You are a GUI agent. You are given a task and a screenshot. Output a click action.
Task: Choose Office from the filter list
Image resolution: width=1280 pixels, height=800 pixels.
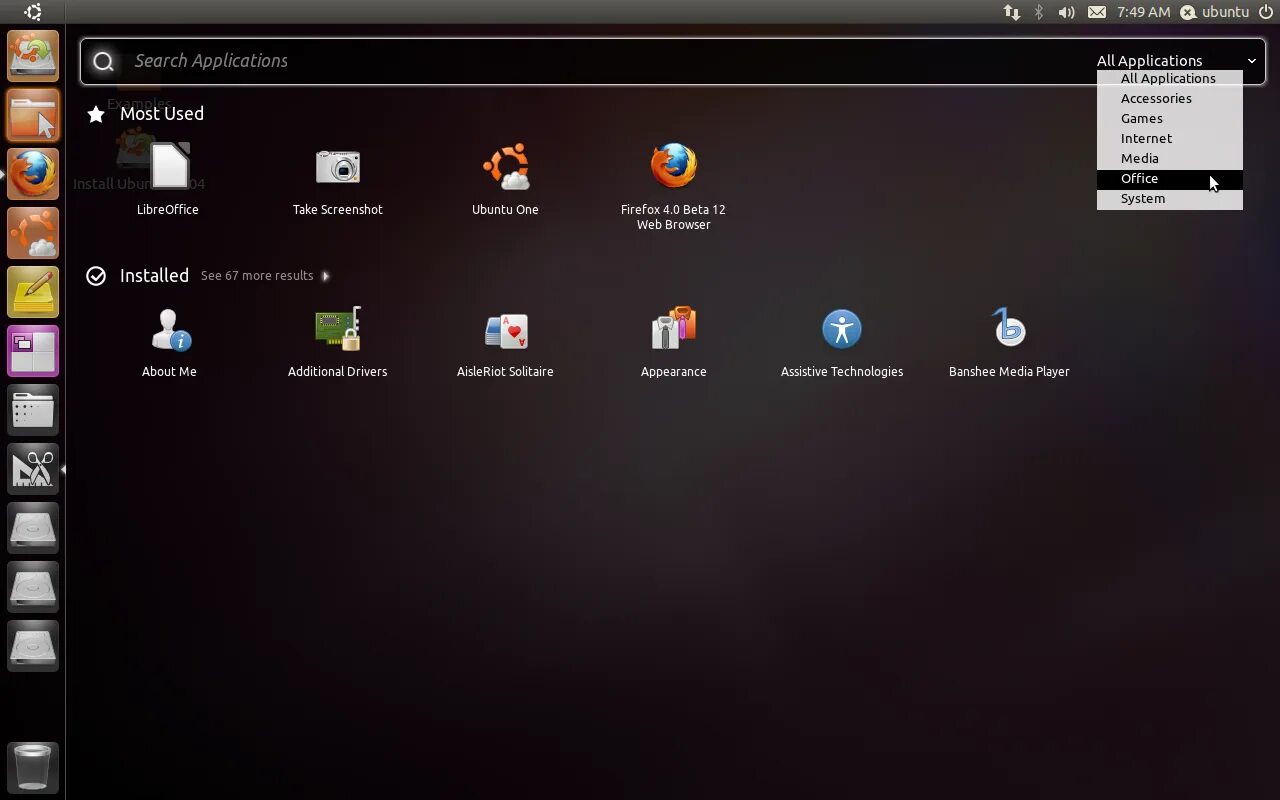pyautogui.click(x=1169, y=178)
